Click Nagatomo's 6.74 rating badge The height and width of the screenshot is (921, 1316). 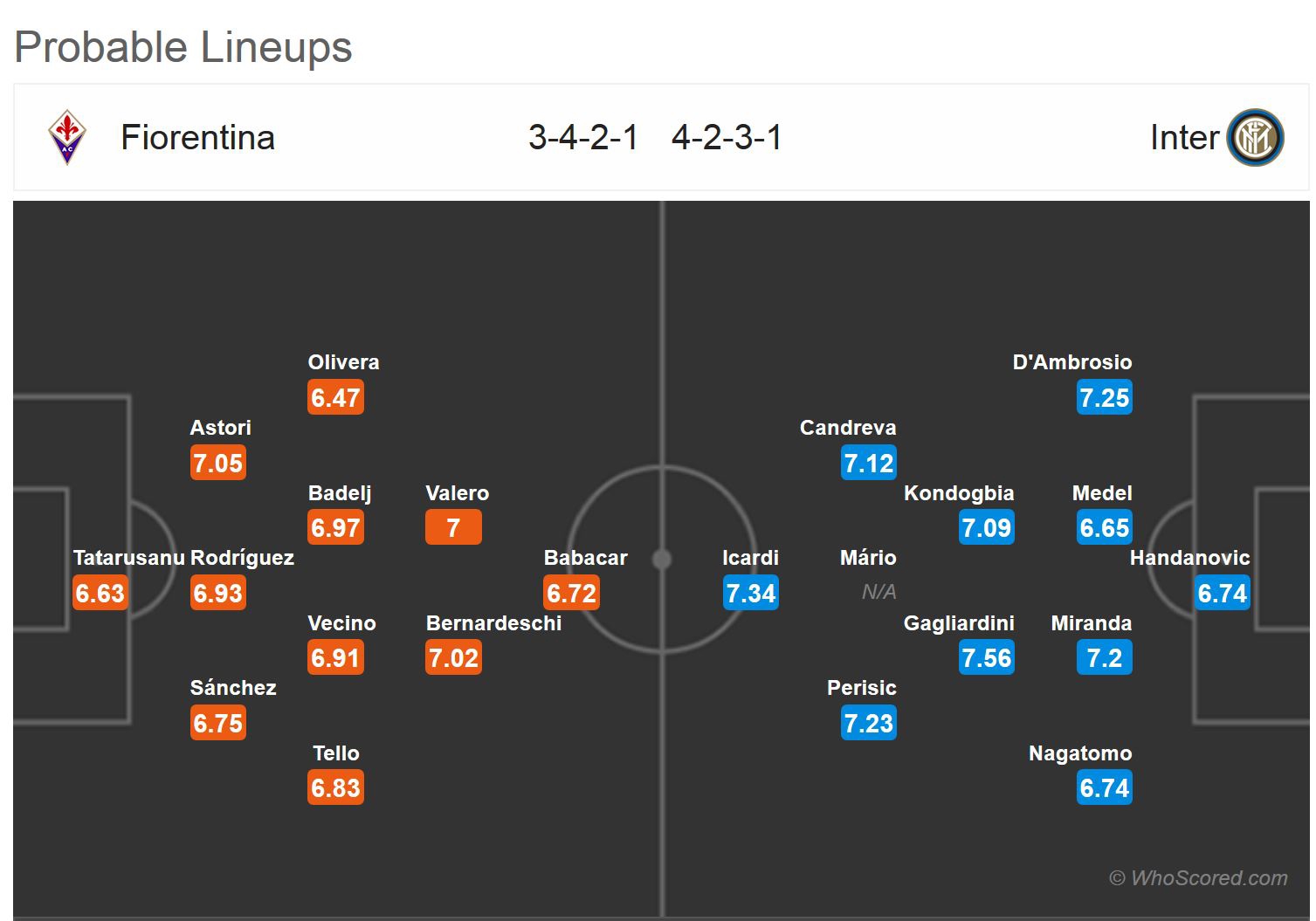click(1104, 788)
